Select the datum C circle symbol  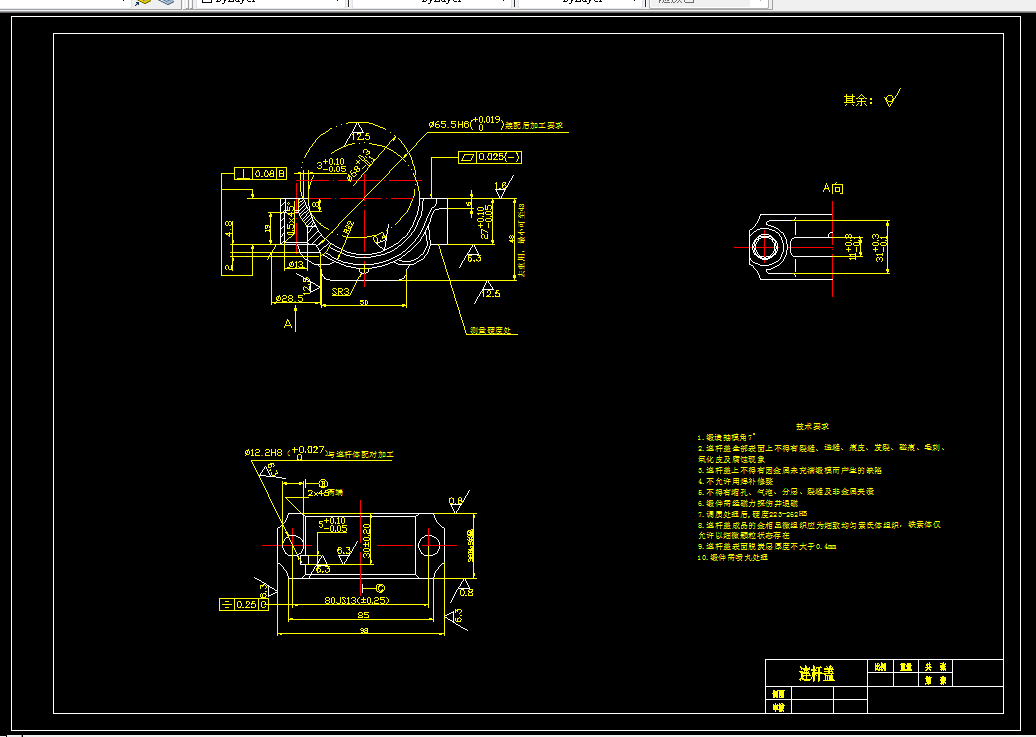[381, 588]
